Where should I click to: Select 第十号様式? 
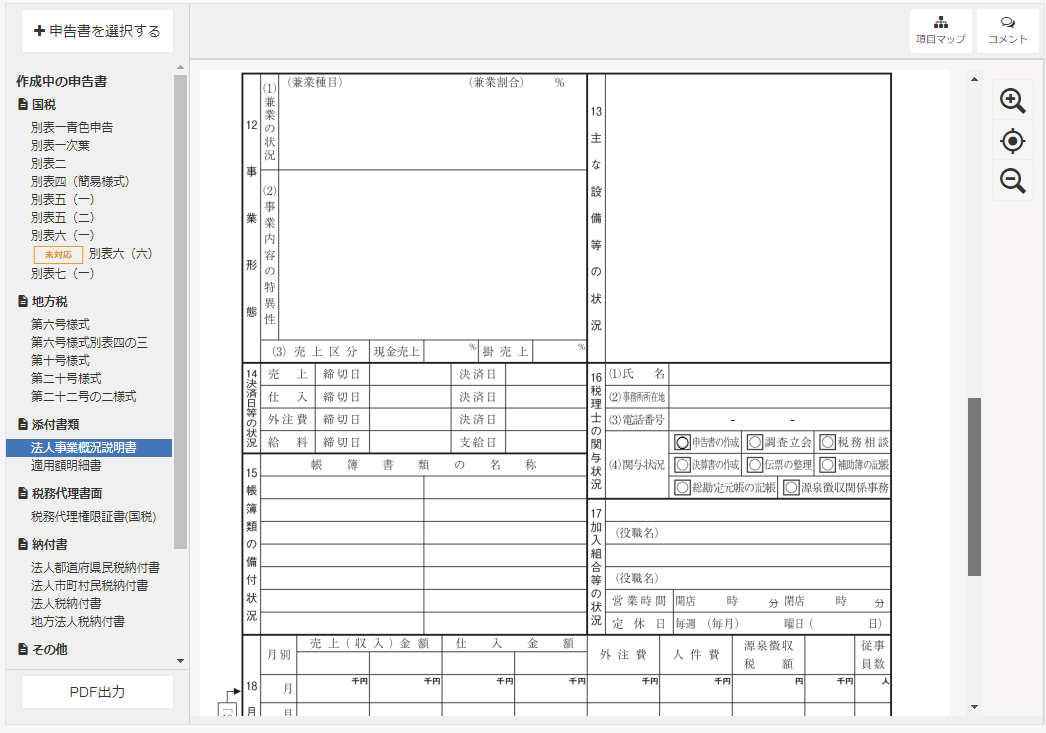pyautogui.click(x=60, y=360)
